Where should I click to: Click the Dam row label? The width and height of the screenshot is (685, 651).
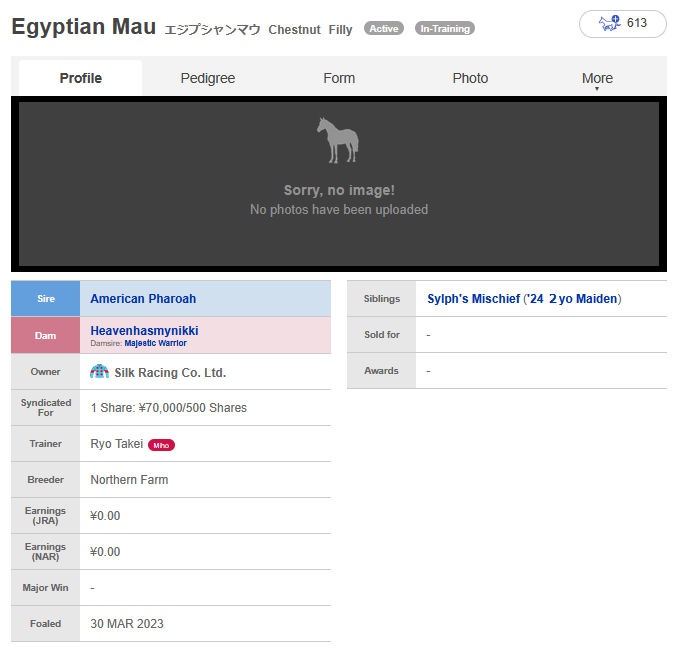[x=45, y=336]
